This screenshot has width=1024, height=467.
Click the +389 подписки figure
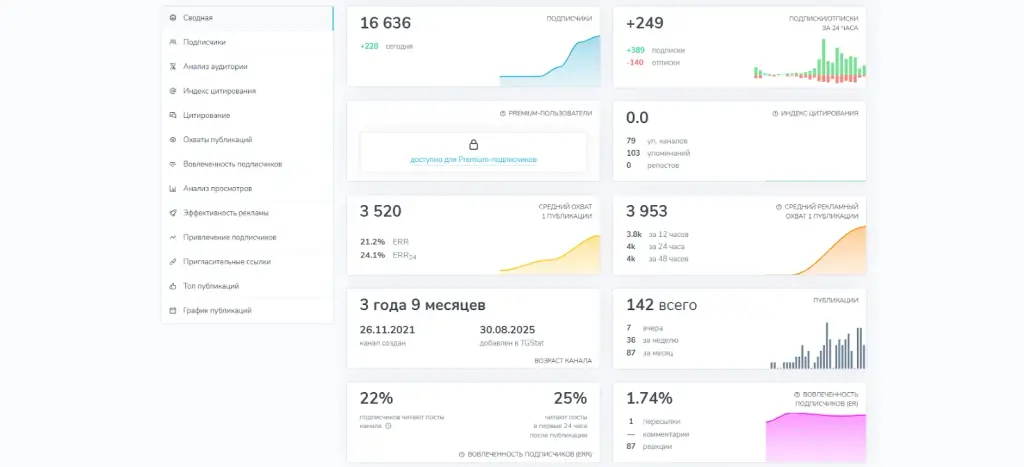click(656, 50)
